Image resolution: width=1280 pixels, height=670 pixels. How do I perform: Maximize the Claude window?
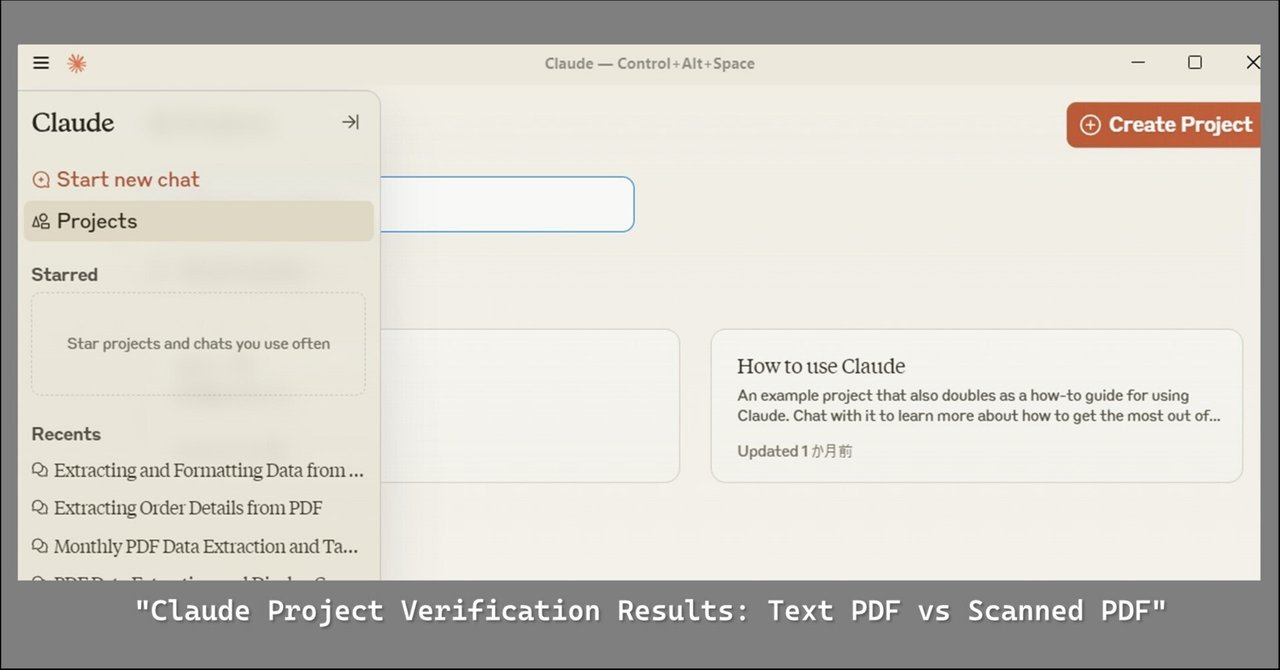1195,63
